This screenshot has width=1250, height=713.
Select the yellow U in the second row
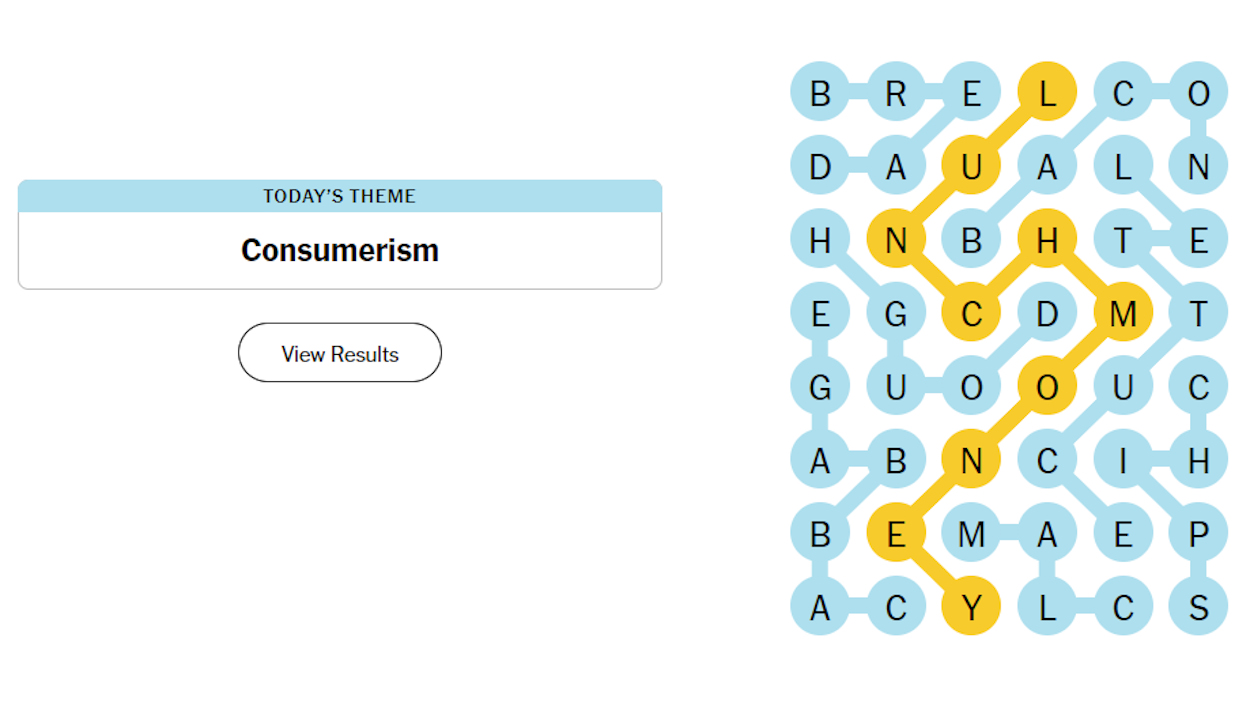click(x=971, y=166)
